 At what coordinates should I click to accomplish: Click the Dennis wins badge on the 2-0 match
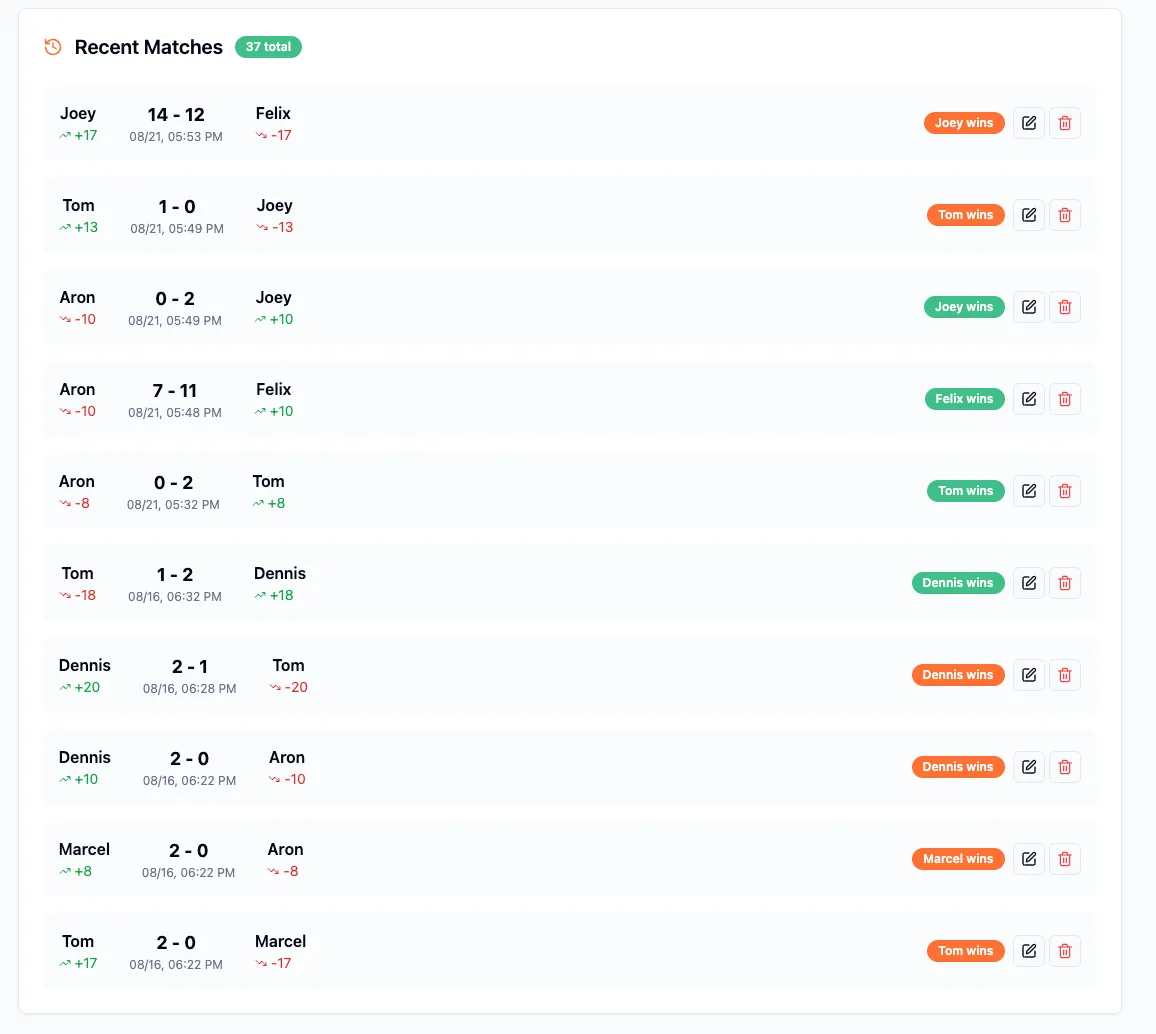(x=958, y=766)
